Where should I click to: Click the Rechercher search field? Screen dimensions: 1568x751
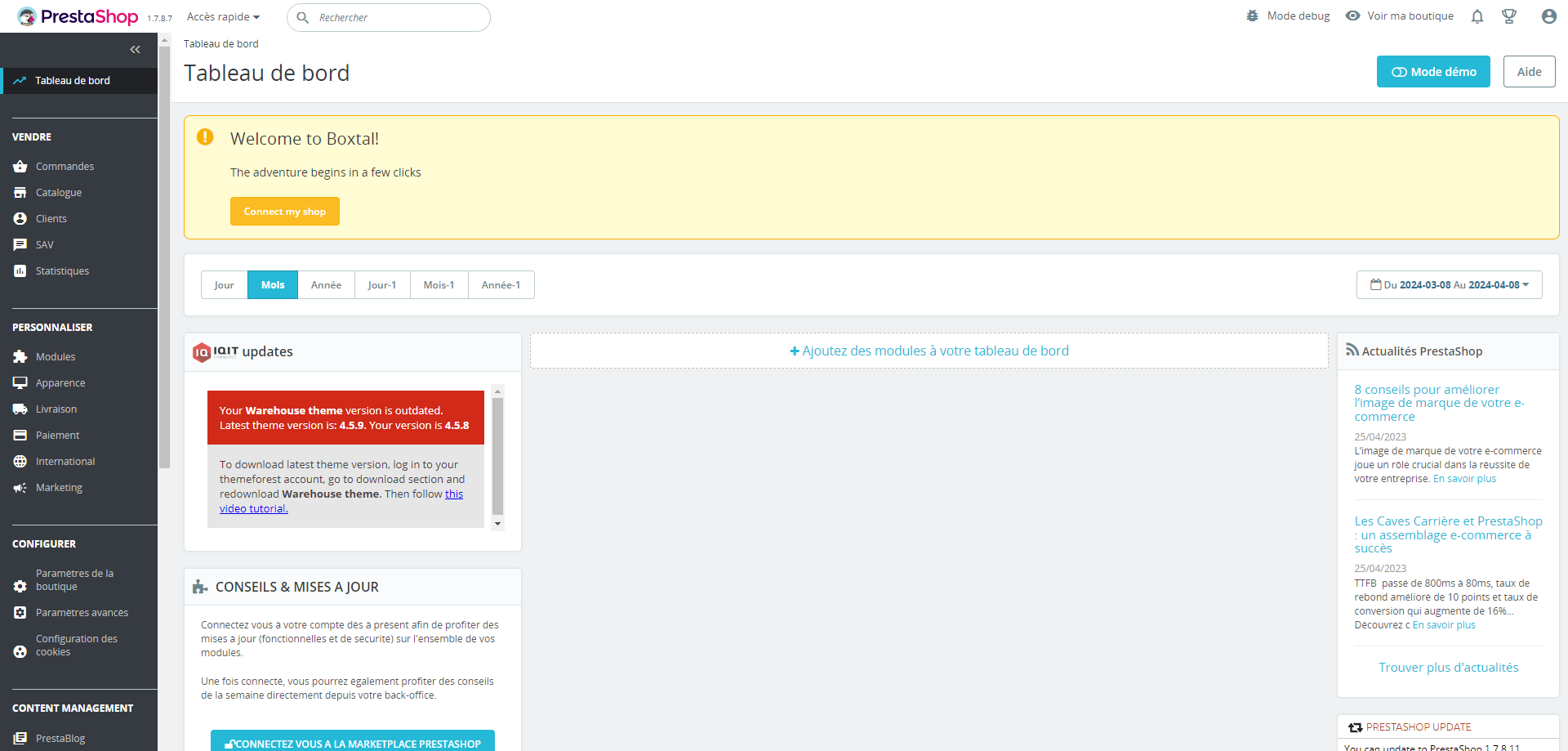click(389, 17)
